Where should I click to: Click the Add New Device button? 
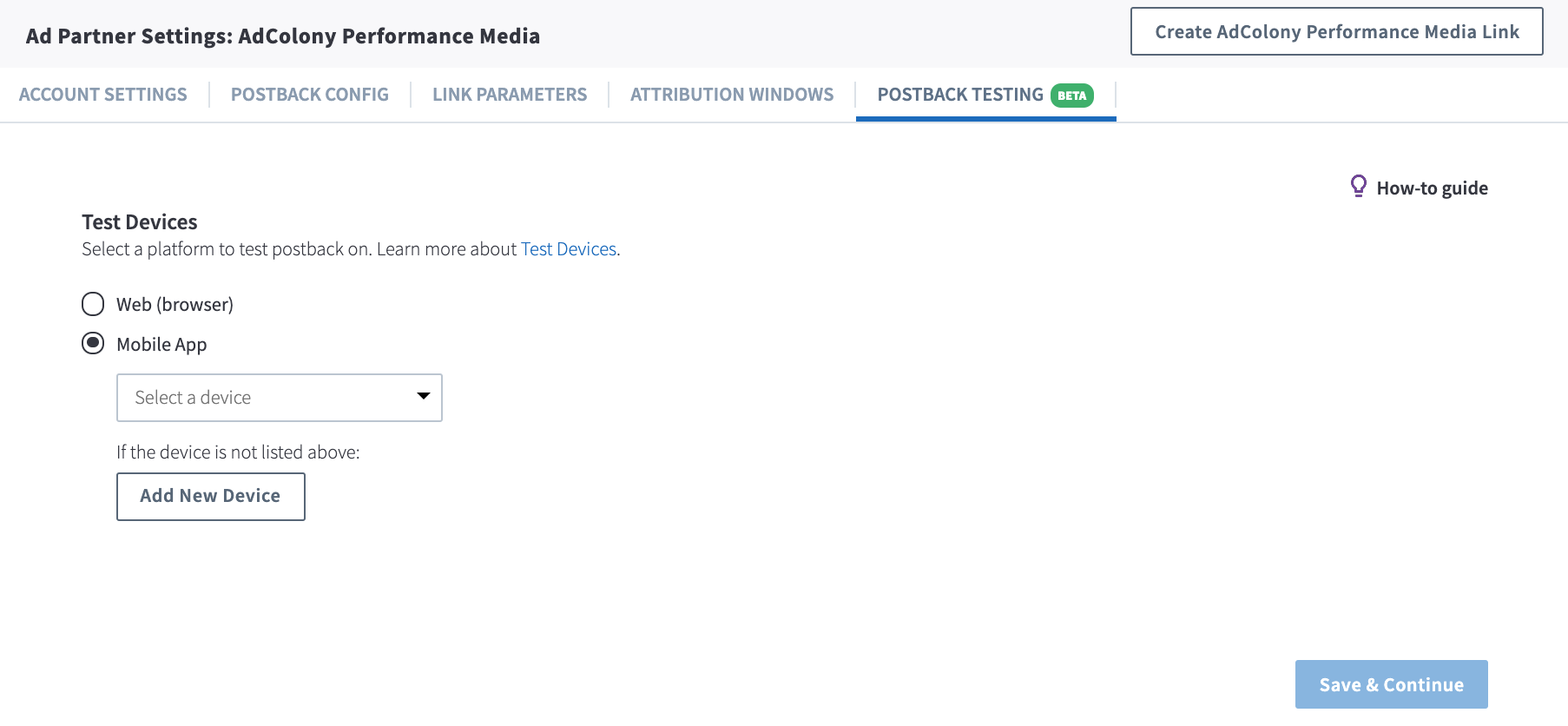point(211,497)
